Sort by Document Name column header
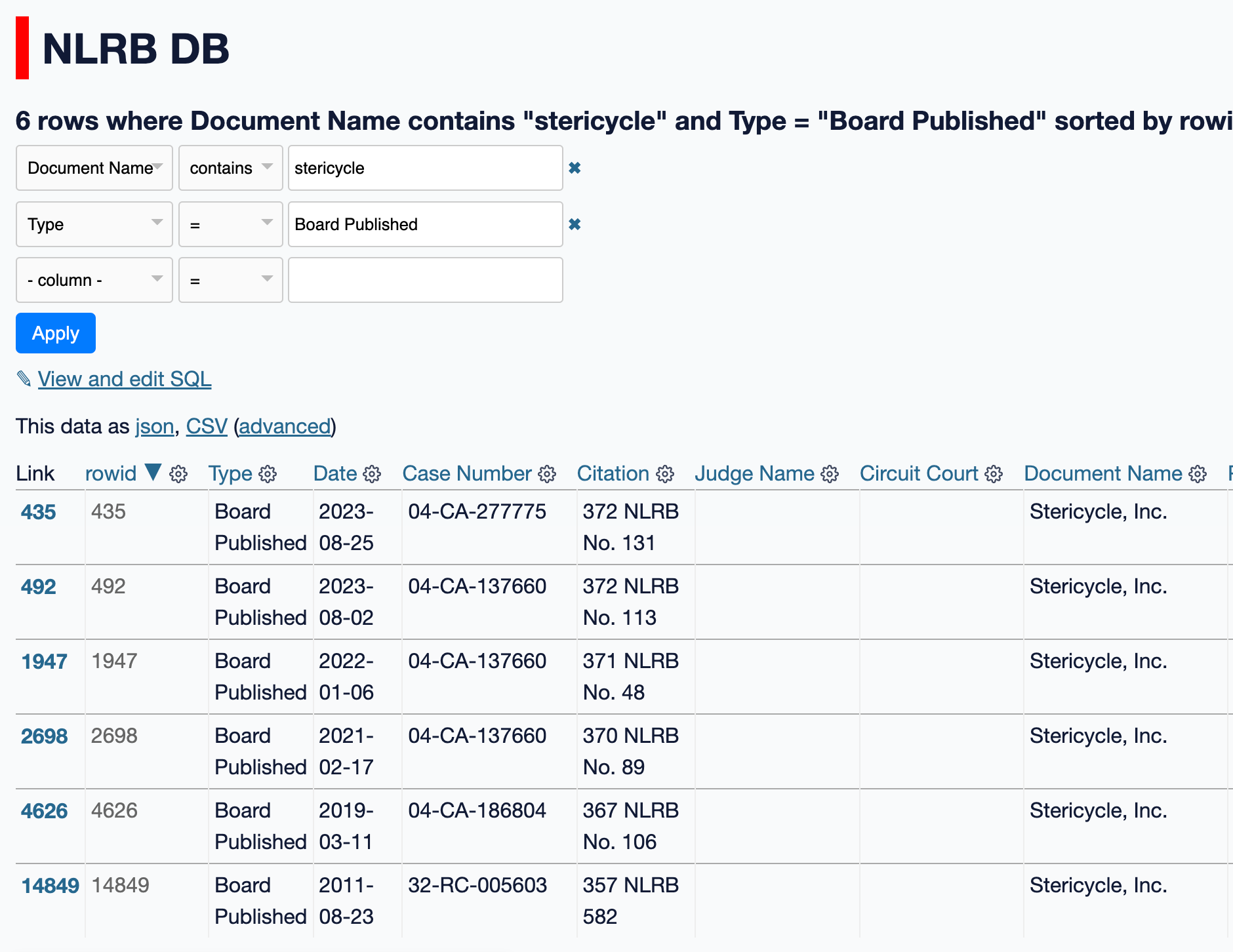Image resolution: width=1233 pixels, height=952 pixels. pos(1103,473)
